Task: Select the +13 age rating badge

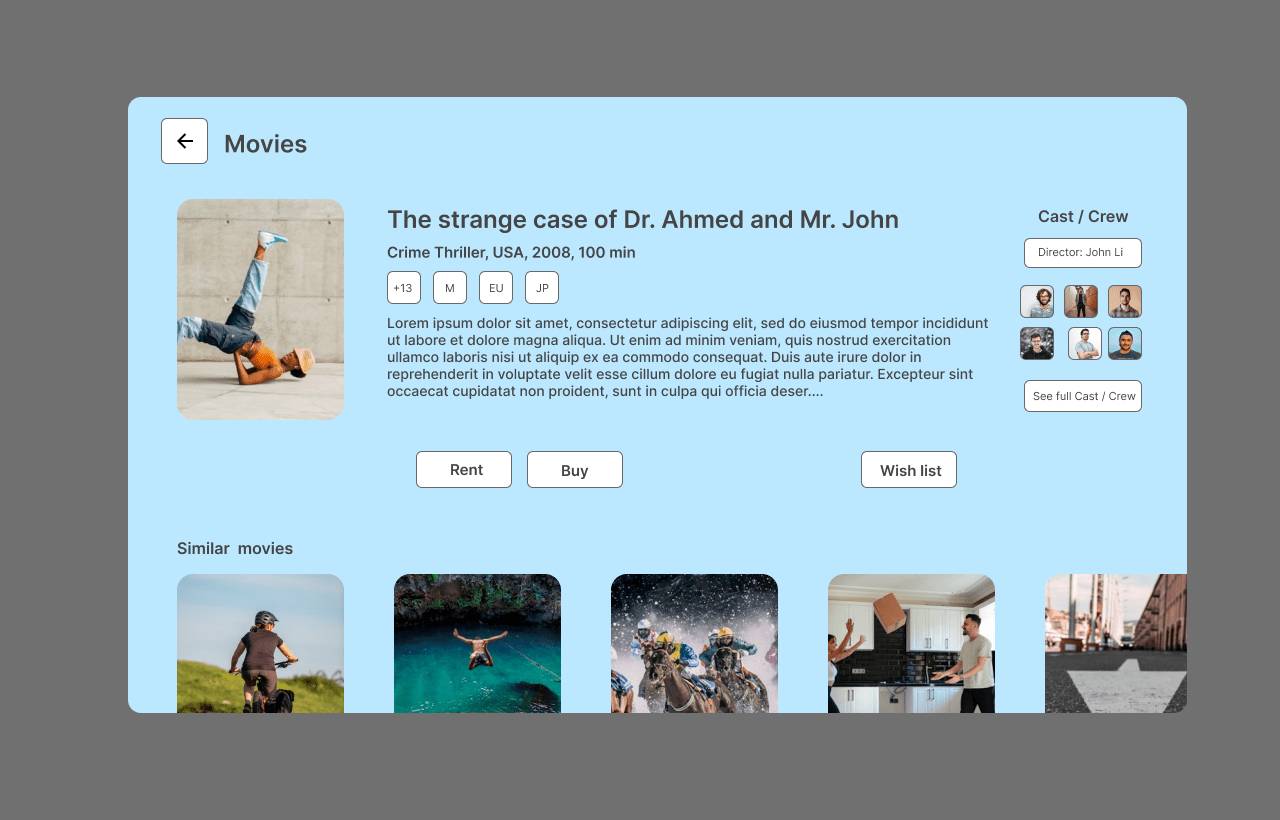Action: (404, 287)
